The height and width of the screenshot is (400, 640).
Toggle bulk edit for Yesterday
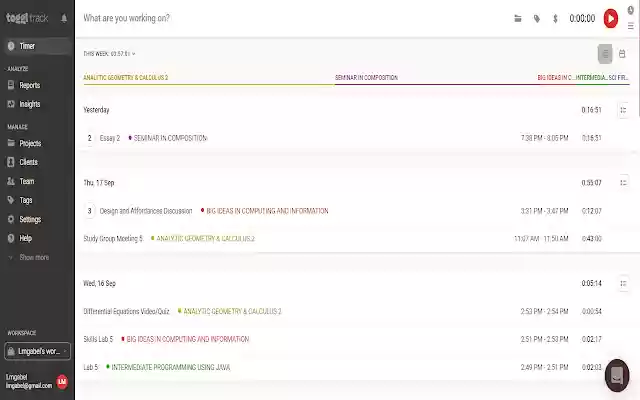click(x=623, y=110)
